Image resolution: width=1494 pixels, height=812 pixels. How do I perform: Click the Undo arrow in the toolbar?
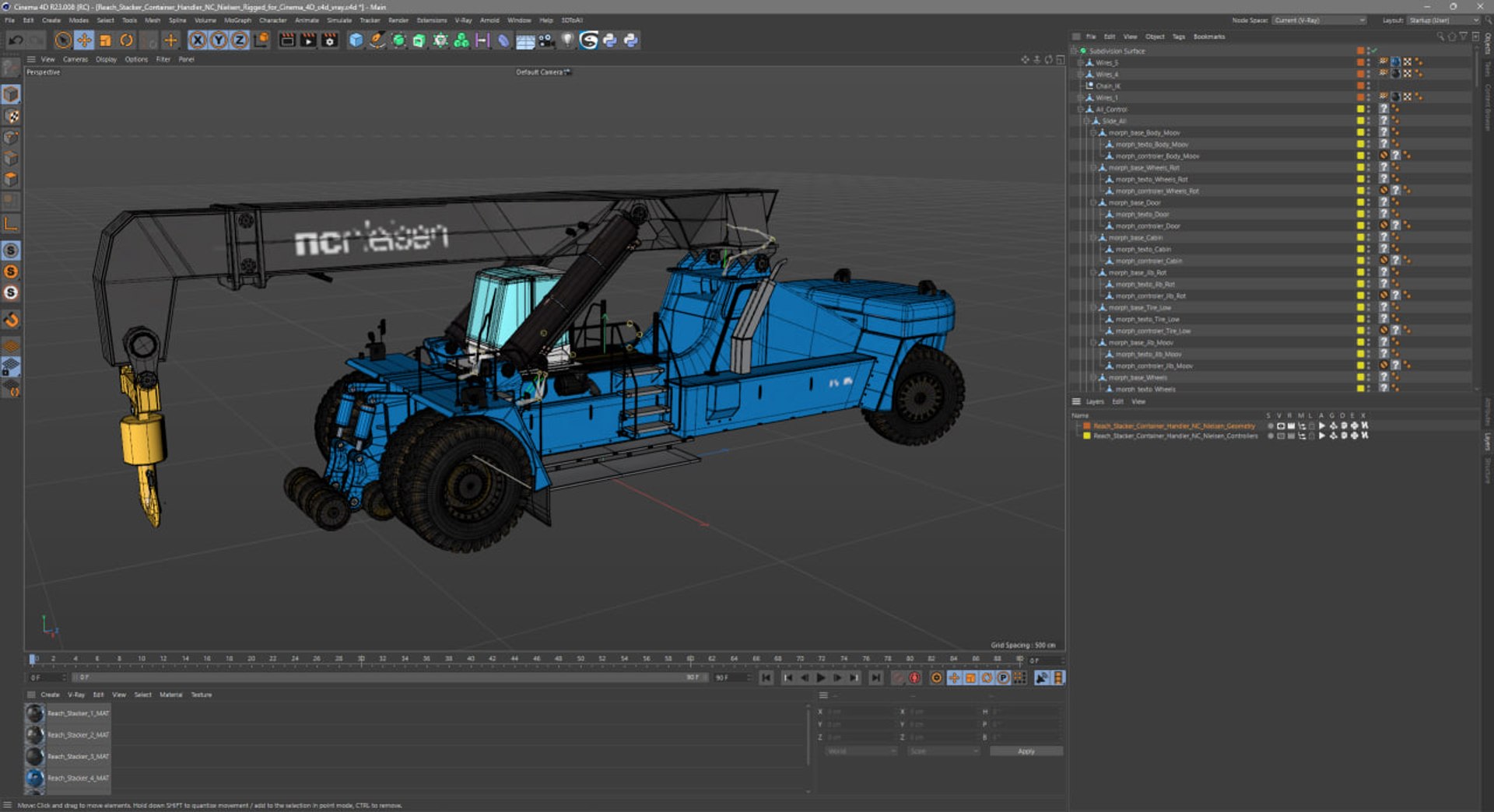pos(15,40)
